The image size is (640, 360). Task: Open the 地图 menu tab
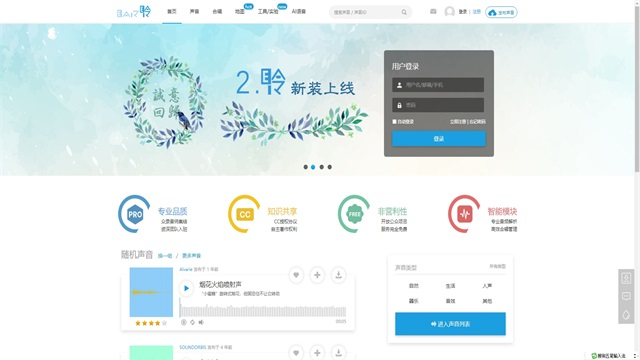pyautogui.click(x=240, y=12)
